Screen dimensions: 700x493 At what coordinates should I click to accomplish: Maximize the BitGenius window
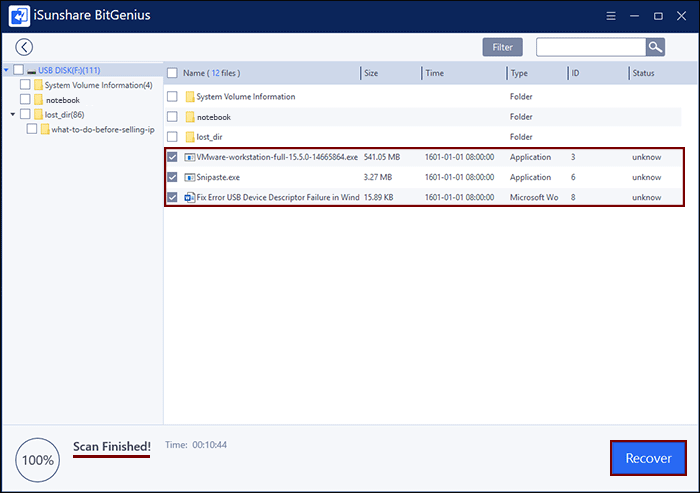coord(658,16)
